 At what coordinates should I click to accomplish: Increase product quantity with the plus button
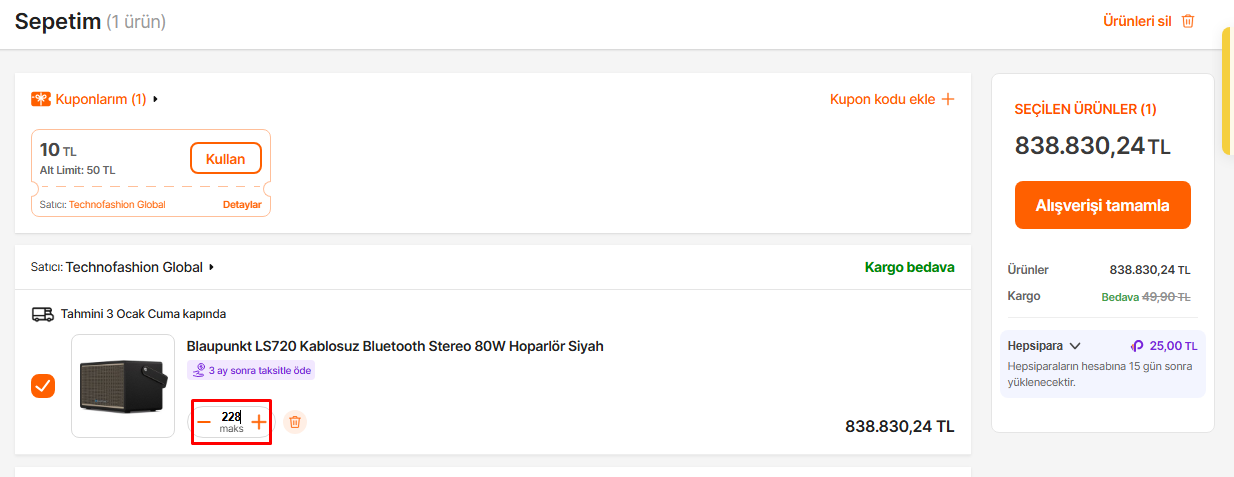(259, 423)
